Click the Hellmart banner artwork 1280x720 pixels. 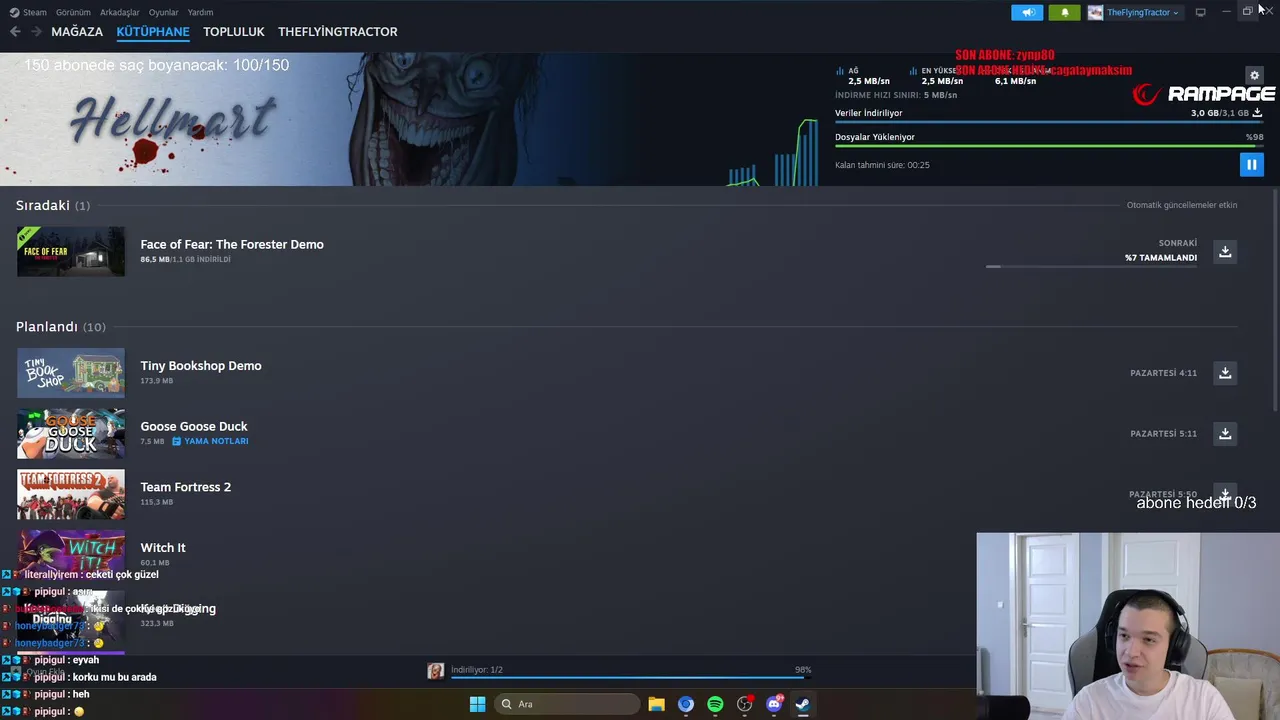(x=300, y=119)
